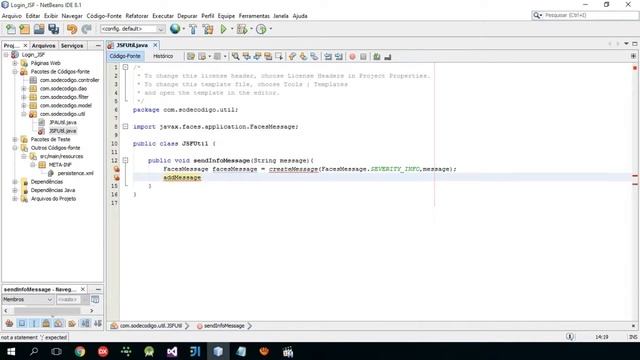The height and width of the screenshot is (360, 640).
Task: Toggle Show Inherited Members in Navigator
Action: (9, 324)
